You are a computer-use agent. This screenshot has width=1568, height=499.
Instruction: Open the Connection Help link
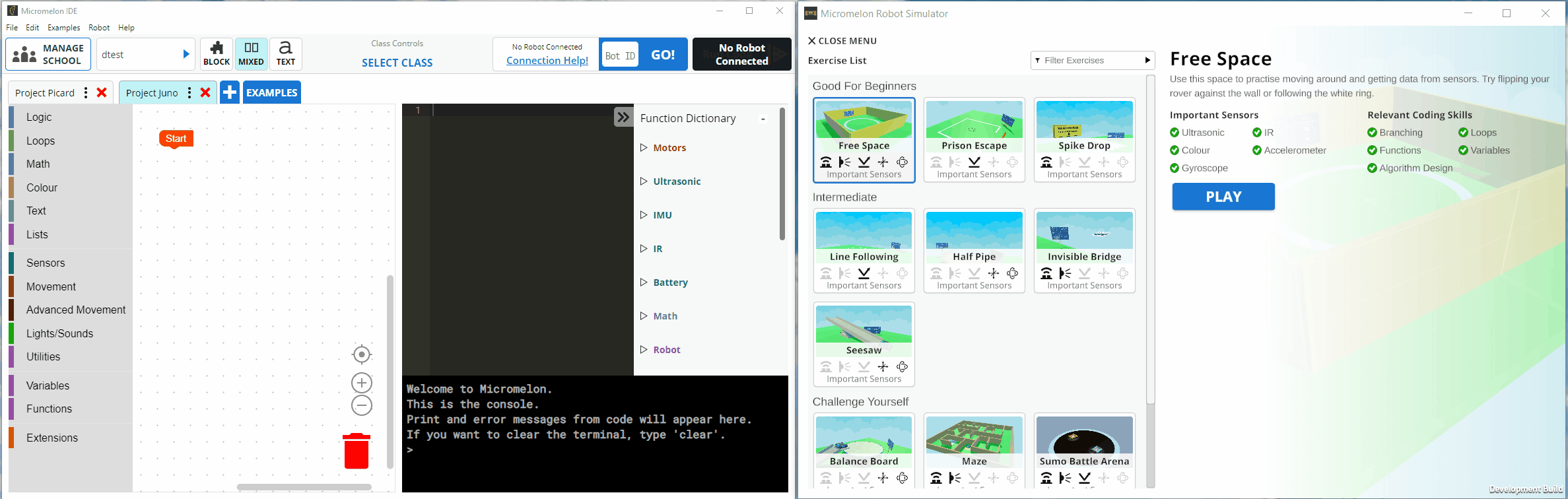click(547, 61)
